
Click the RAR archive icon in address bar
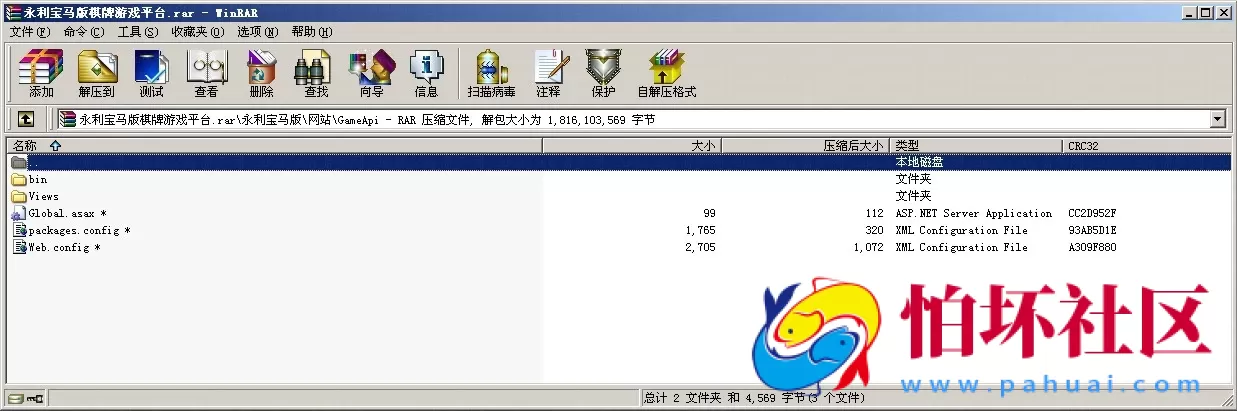pyautogui.click(x=67, y=119)
